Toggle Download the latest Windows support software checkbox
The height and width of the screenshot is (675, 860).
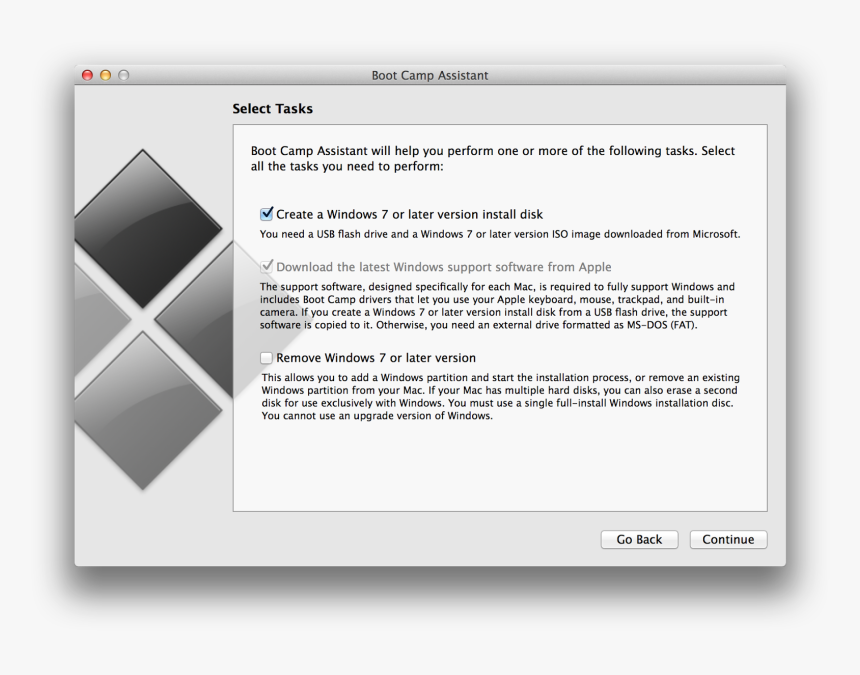[267, 266]
